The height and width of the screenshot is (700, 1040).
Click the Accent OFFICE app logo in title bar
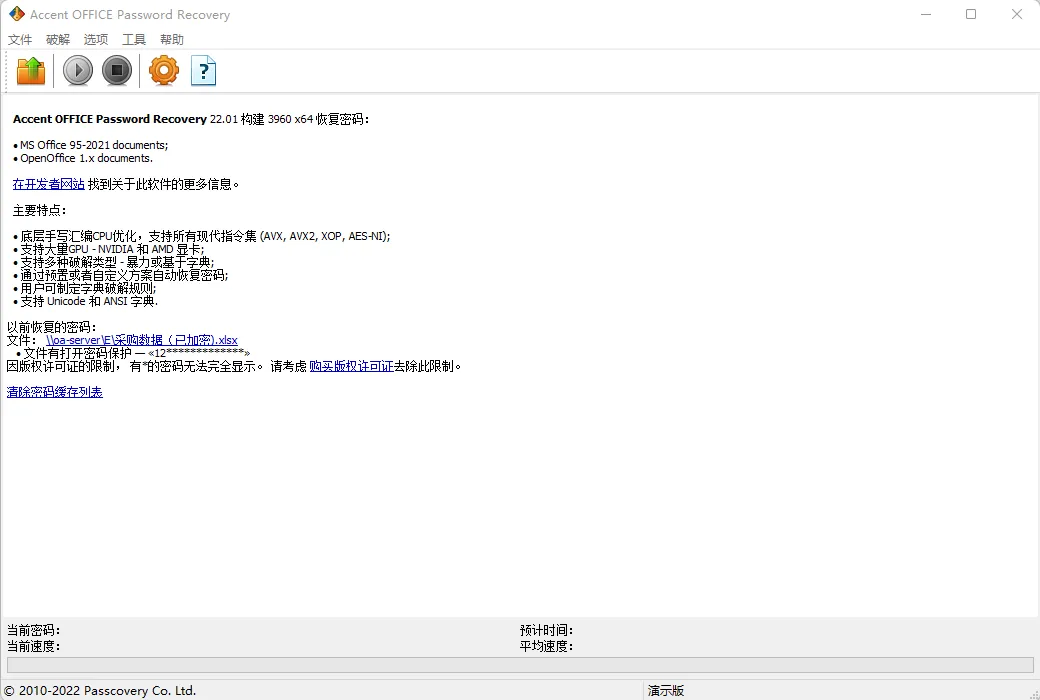coord(17,14)
